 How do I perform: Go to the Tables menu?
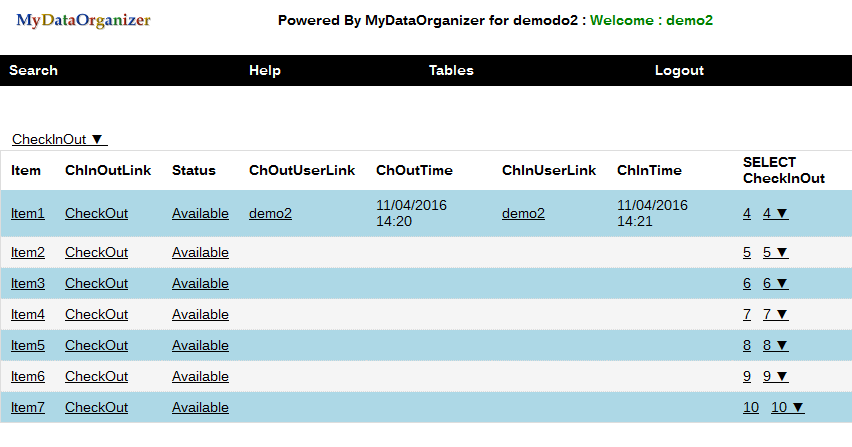[451, 70]
